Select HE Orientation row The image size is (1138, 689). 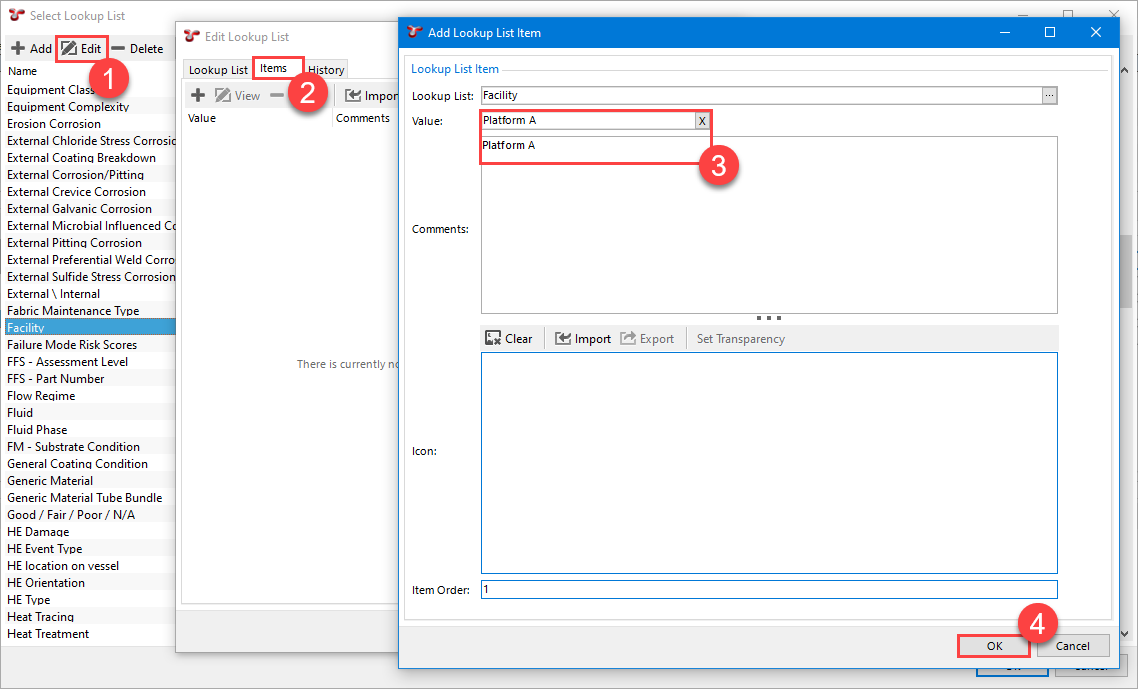pyautogui.click(x=90, y=582)
